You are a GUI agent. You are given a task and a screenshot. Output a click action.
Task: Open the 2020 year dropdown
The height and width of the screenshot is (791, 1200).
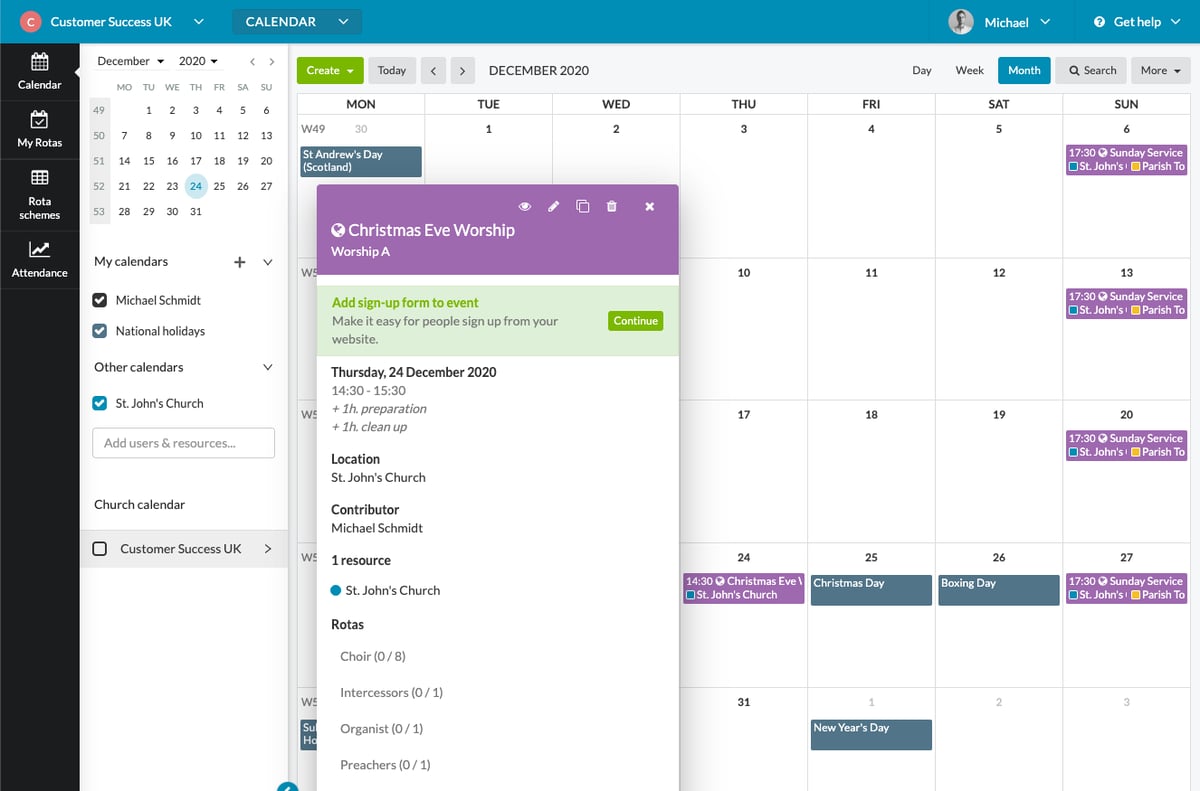click(x=197, y=61)
